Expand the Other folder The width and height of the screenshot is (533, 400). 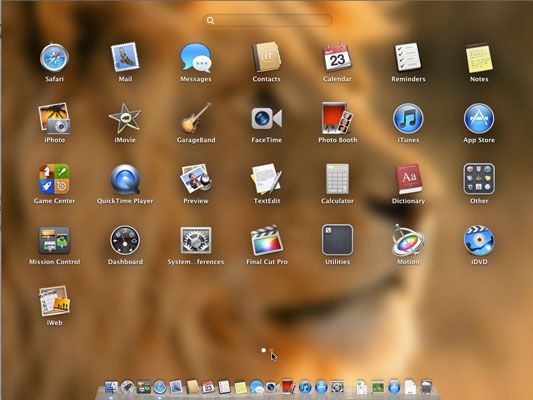(x=479, y=179)
